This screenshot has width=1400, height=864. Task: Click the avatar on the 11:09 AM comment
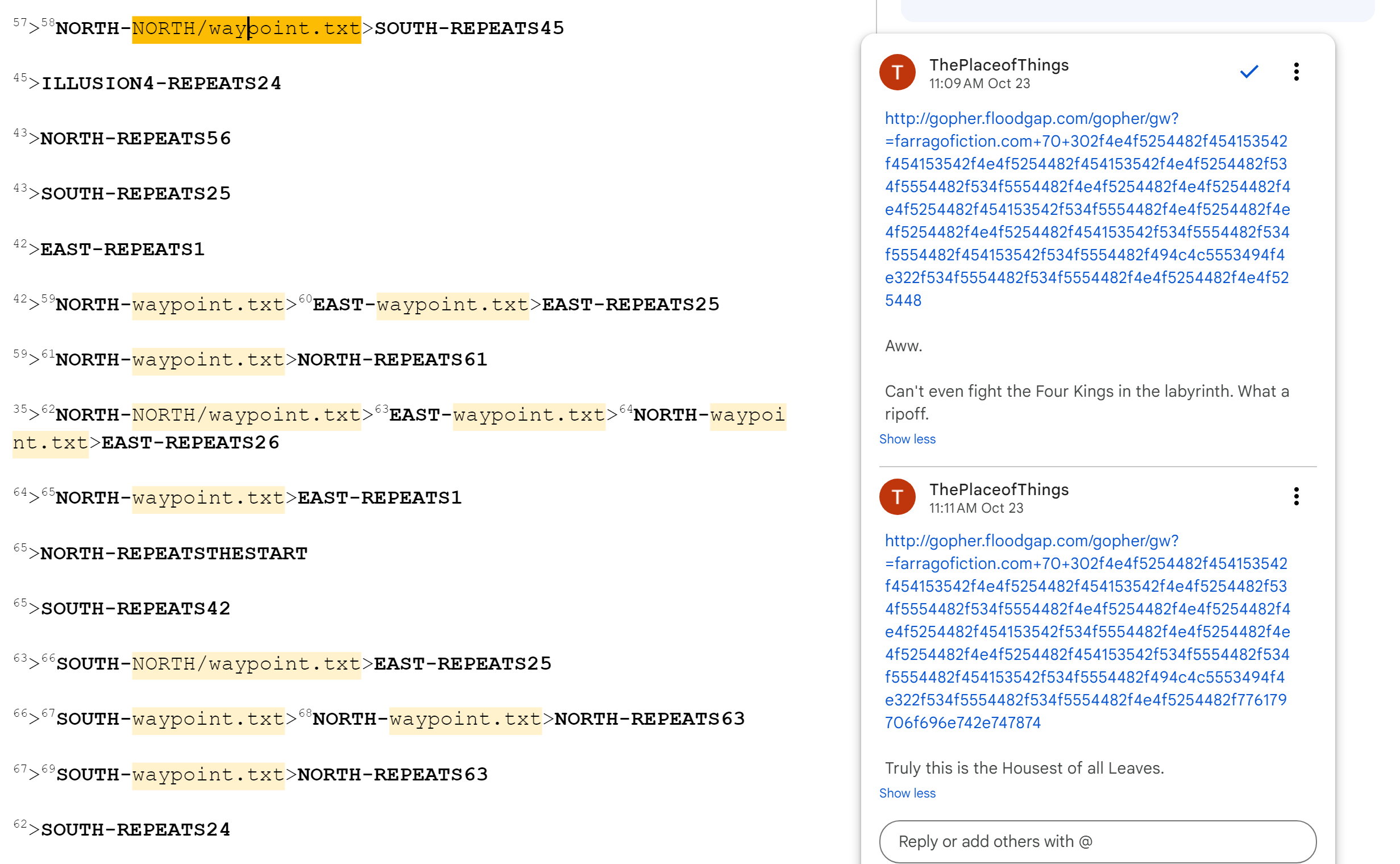896,72
